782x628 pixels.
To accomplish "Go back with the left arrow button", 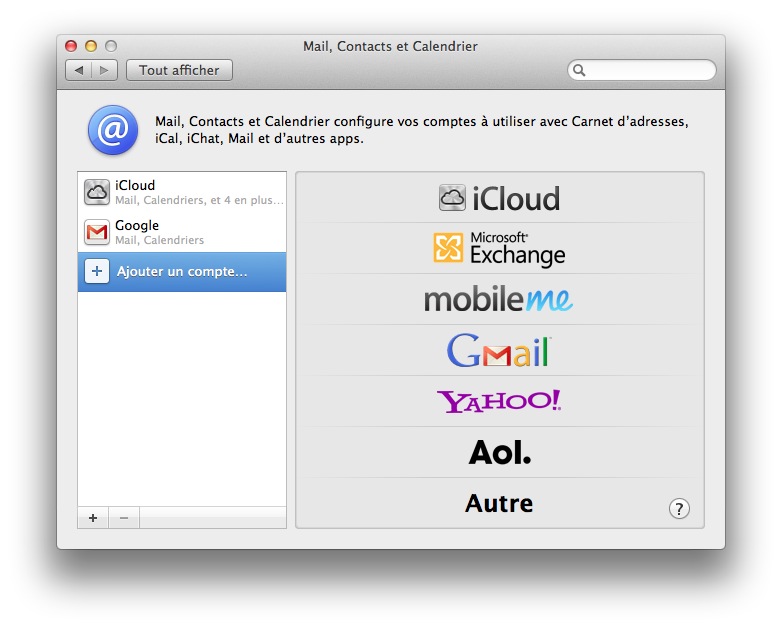I will tap(79, 70).
